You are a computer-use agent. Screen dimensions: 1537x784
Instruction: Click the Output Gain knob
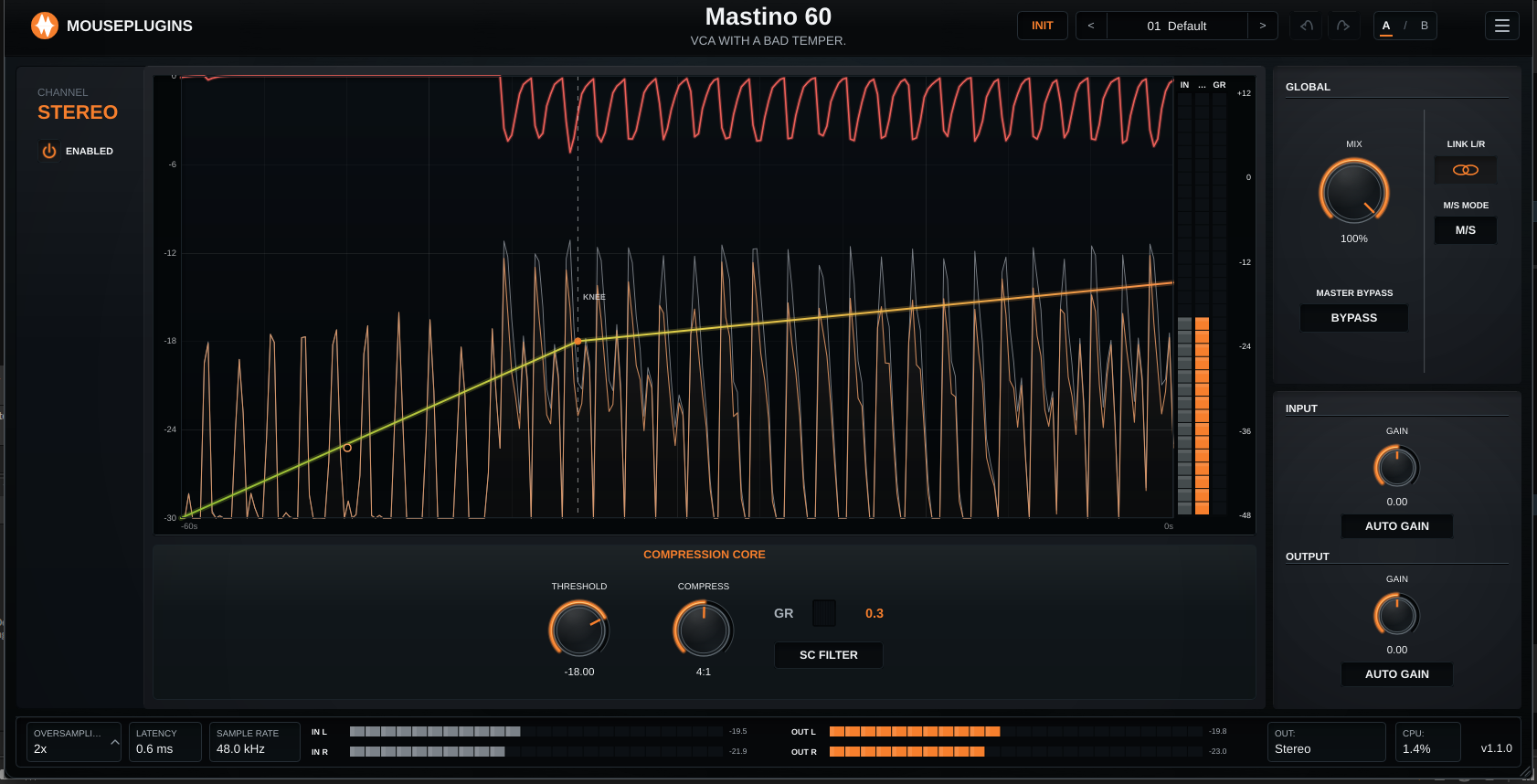1397,615
